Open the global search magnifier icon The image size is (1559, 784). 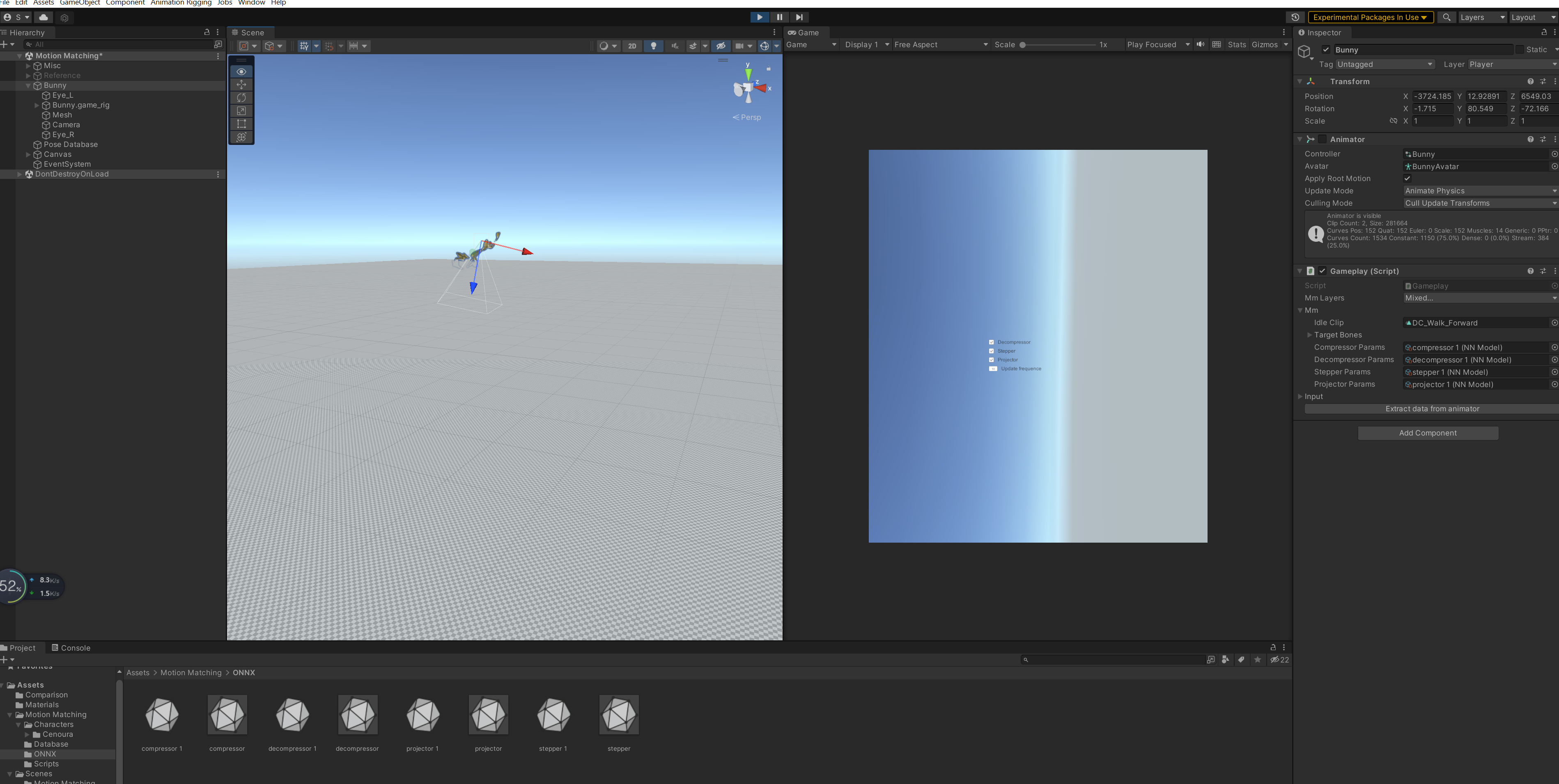click(1446, 17)
